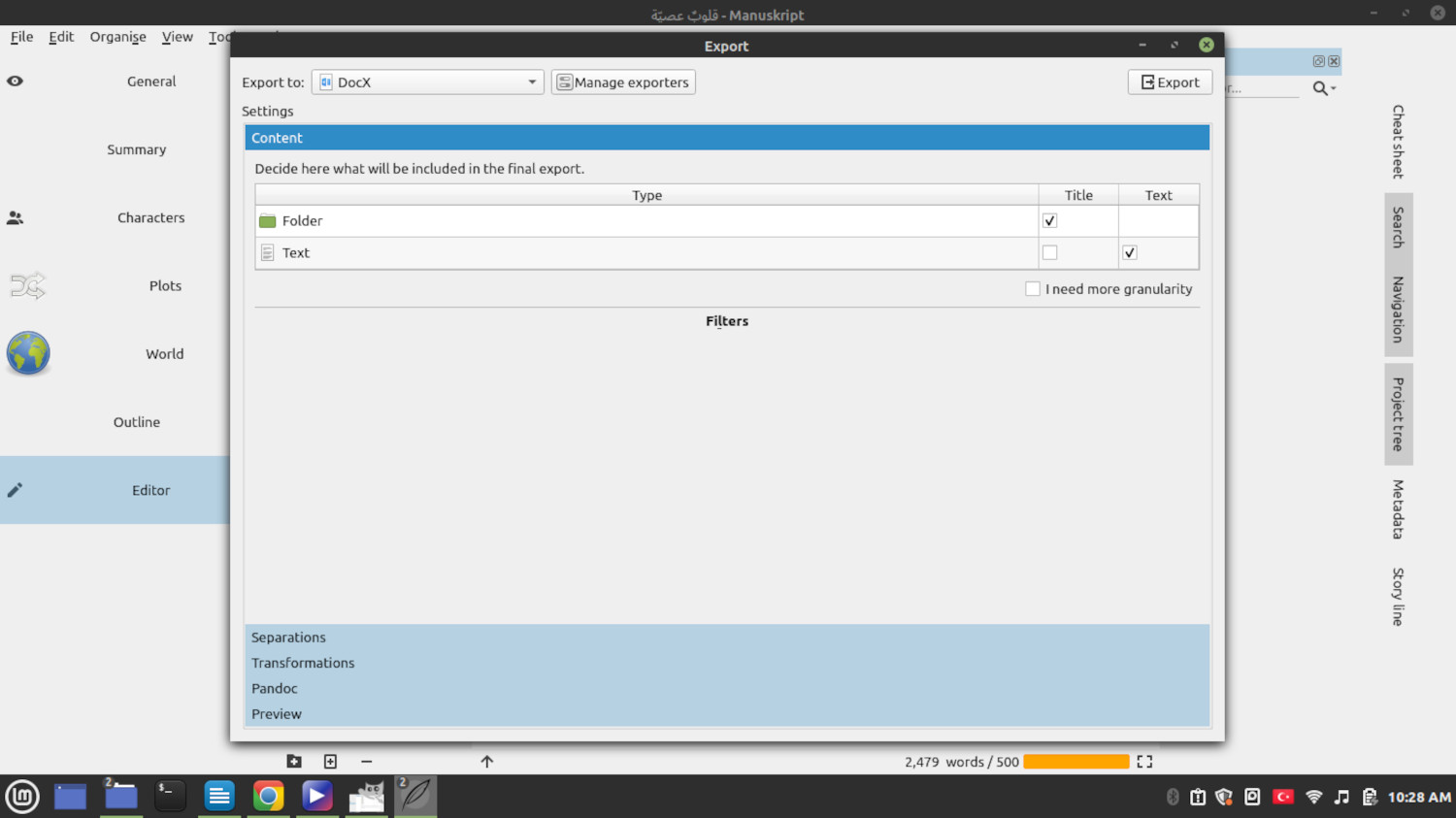The width and height of the screenshot is (1456, 818).
Task: Open the View menu
Action: pos(177,37)
